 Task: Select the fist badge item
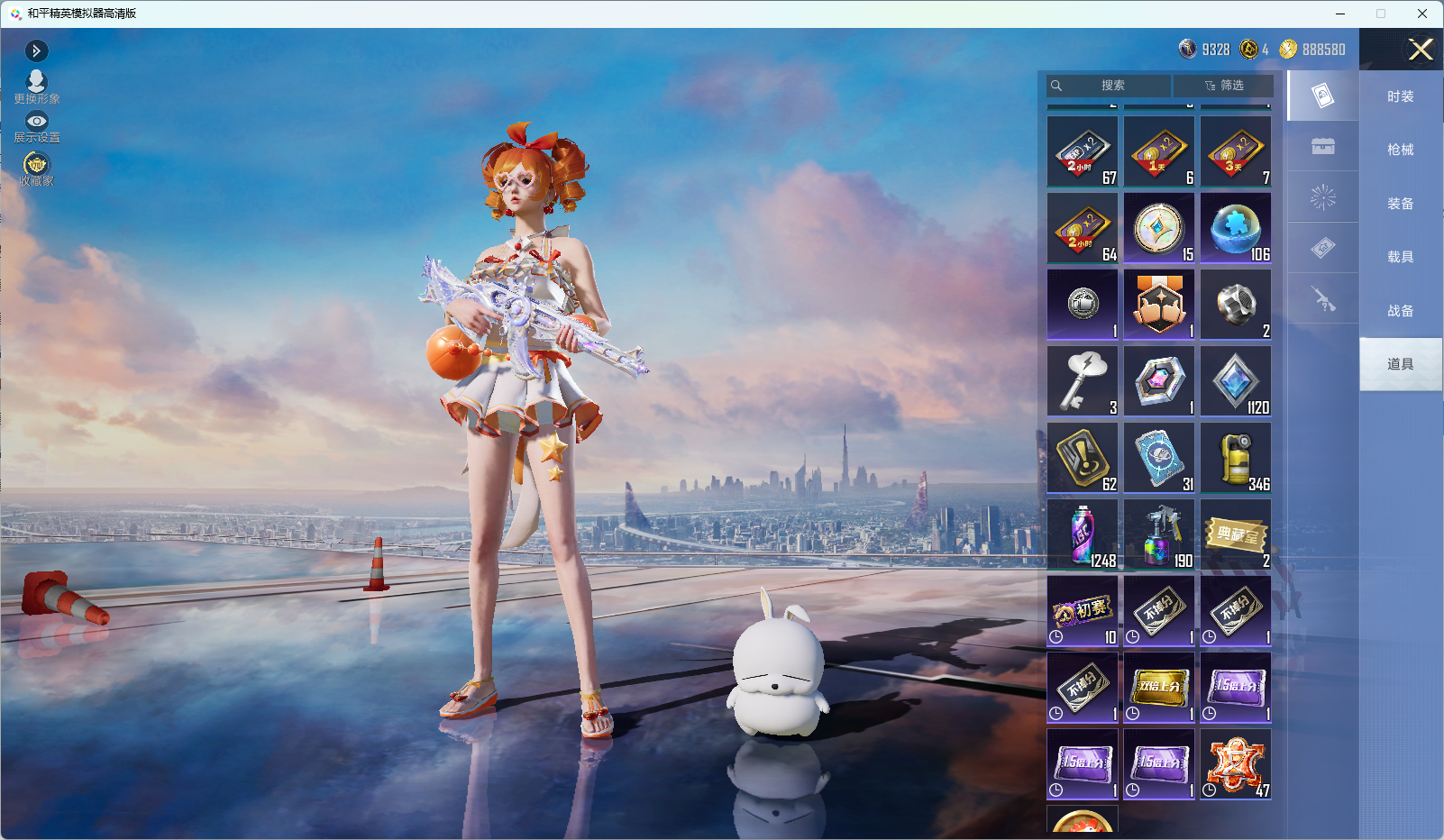click(1159, 305)
